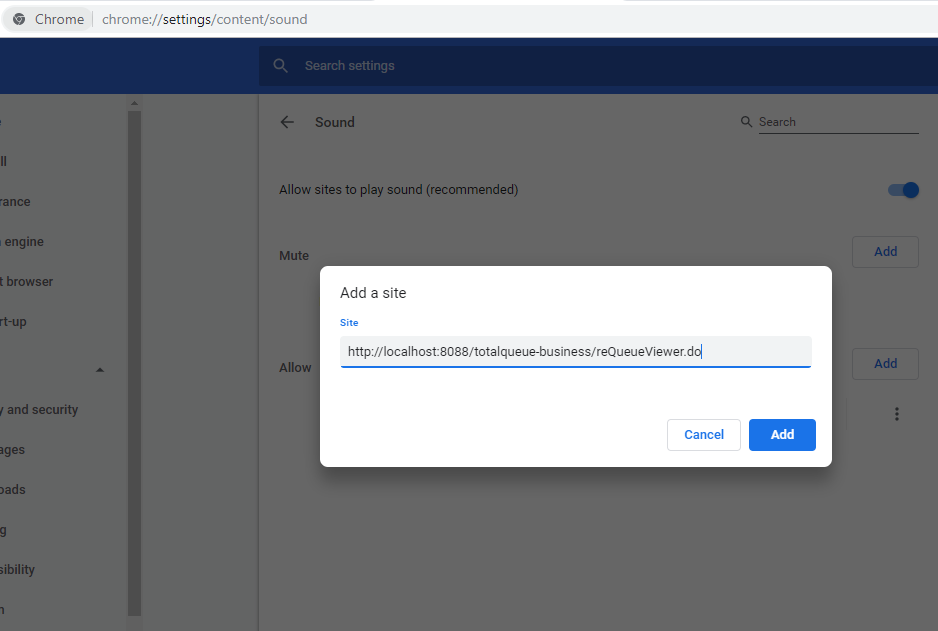This screenshot has width=938, height=631.
Task: Click the Add button in the dialog
Action: (x=782, y=435)
